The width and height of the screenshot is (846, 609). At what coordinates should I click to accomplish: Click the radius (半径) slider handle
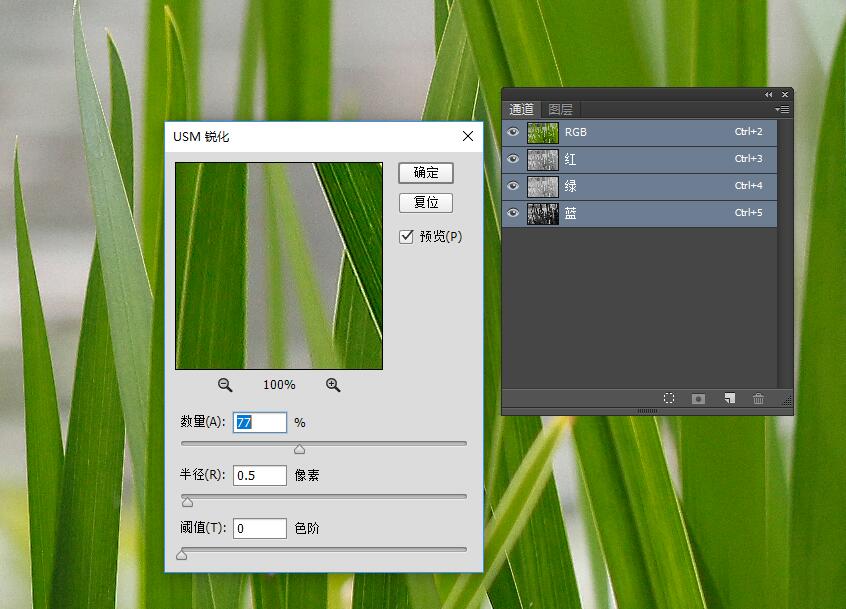(x=187, y=502)
